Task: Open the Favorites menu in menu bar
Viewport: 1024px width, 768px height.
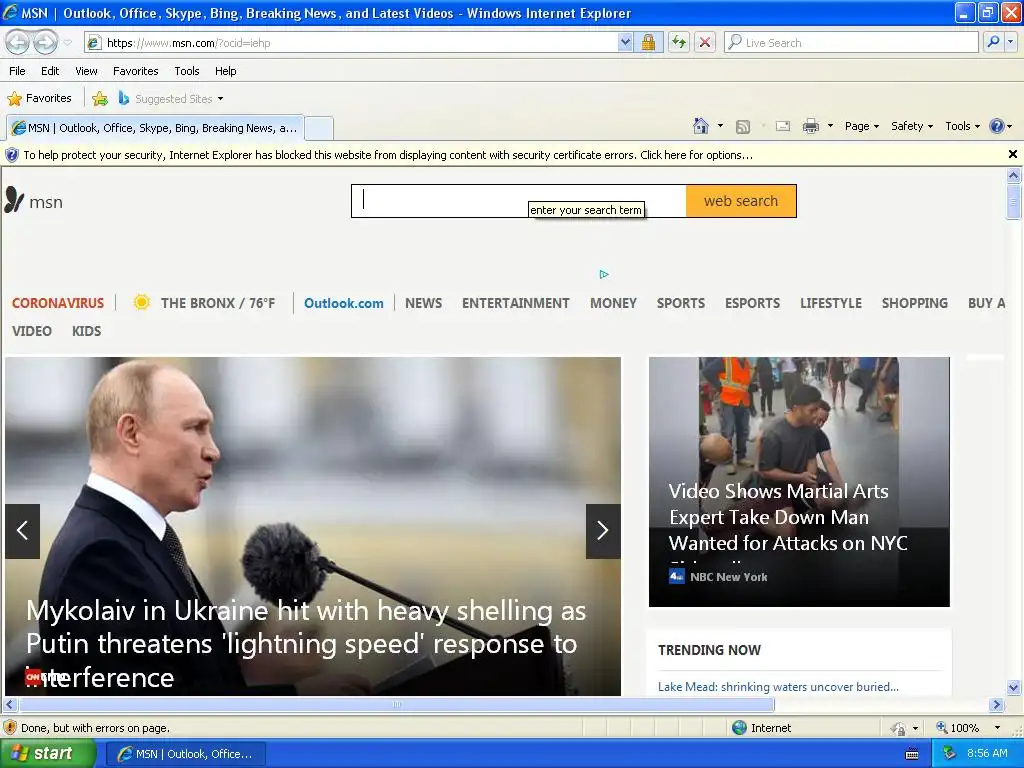Action: click(x=136, y=71)
